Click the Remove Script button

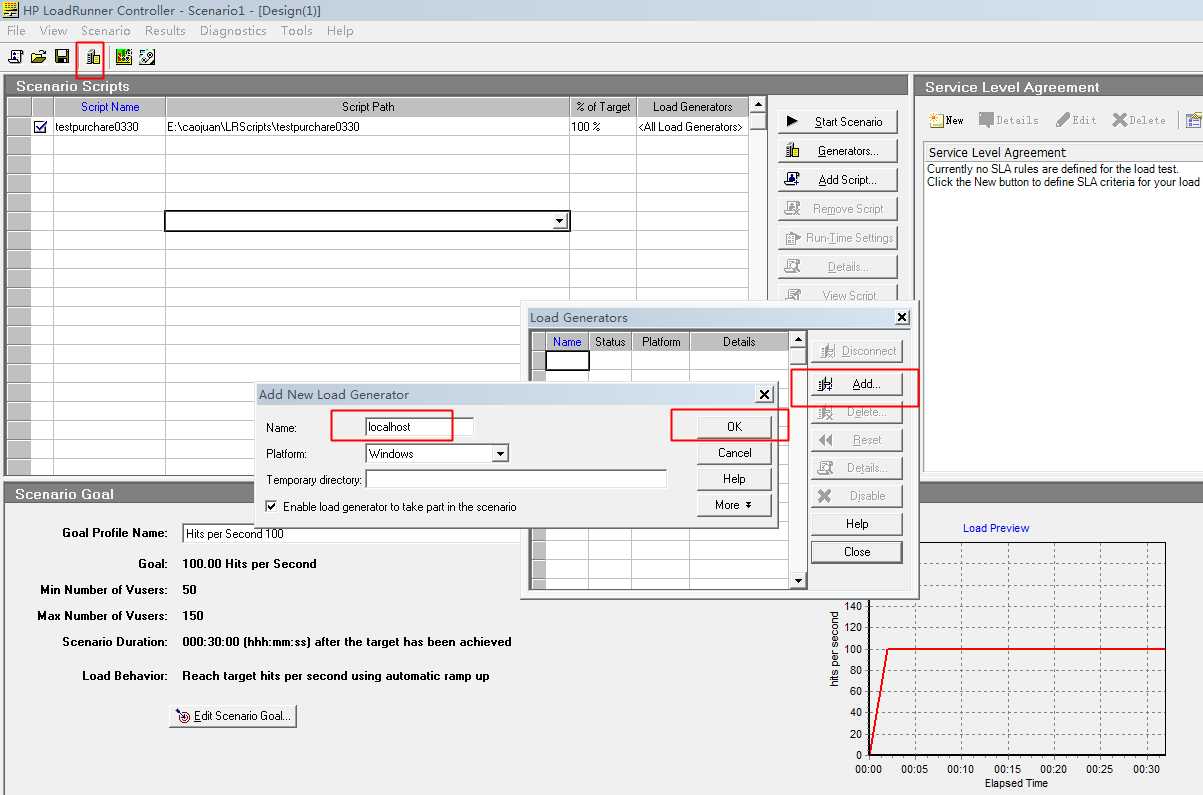pyautogui.click(x=838, y=209)
